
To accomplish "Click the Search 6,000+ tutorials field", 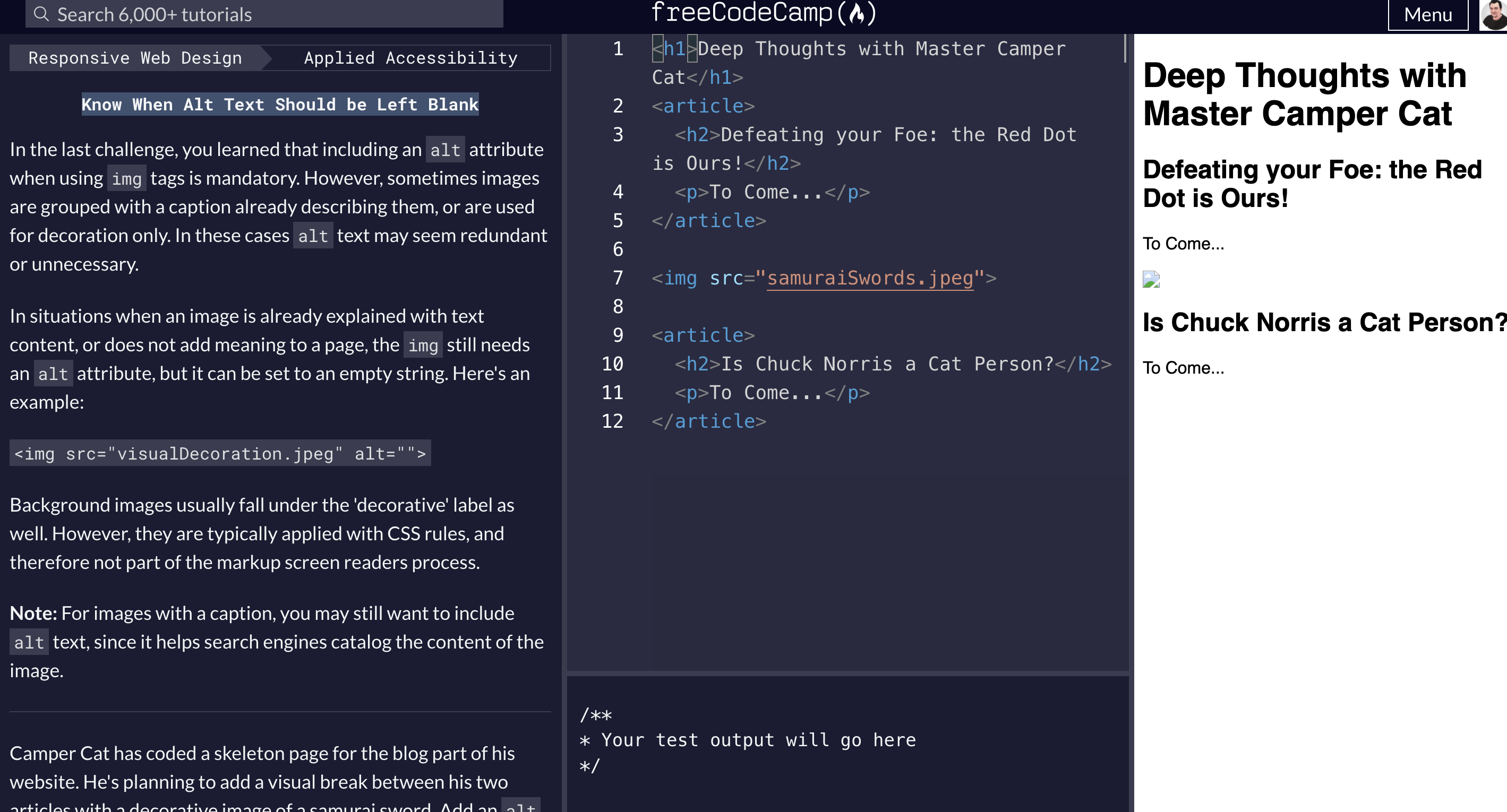I will [263, 14].
